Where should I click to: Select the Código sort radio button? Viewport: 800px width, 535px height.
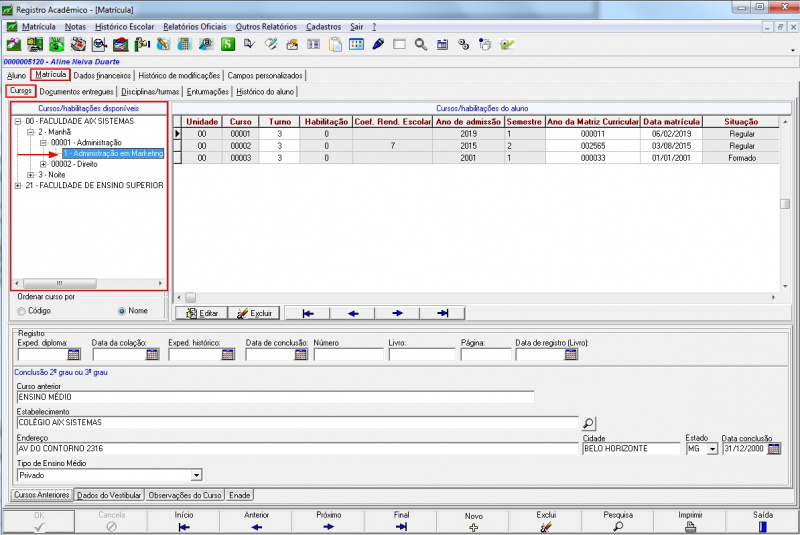(x=21, y=310)
